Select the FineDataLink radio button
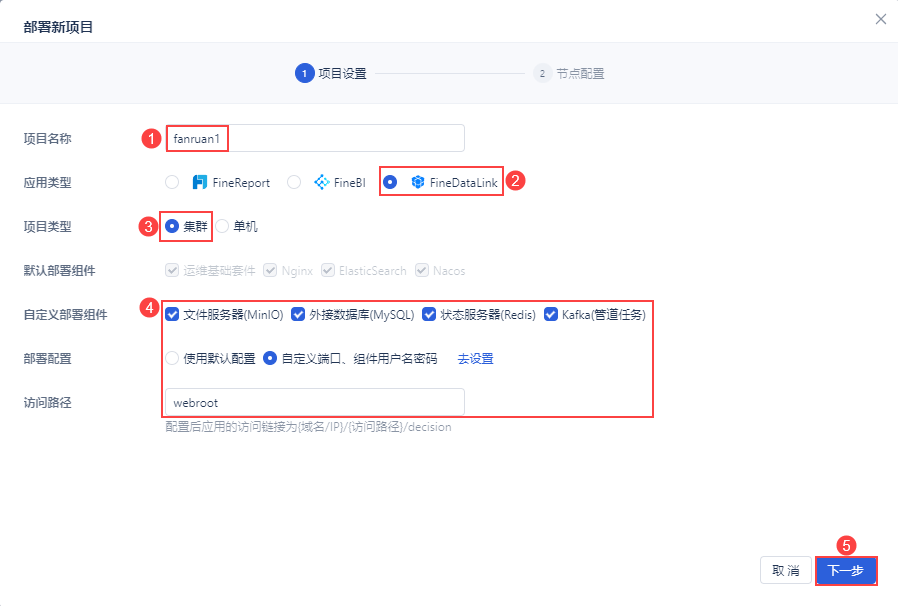 [390, 182]
